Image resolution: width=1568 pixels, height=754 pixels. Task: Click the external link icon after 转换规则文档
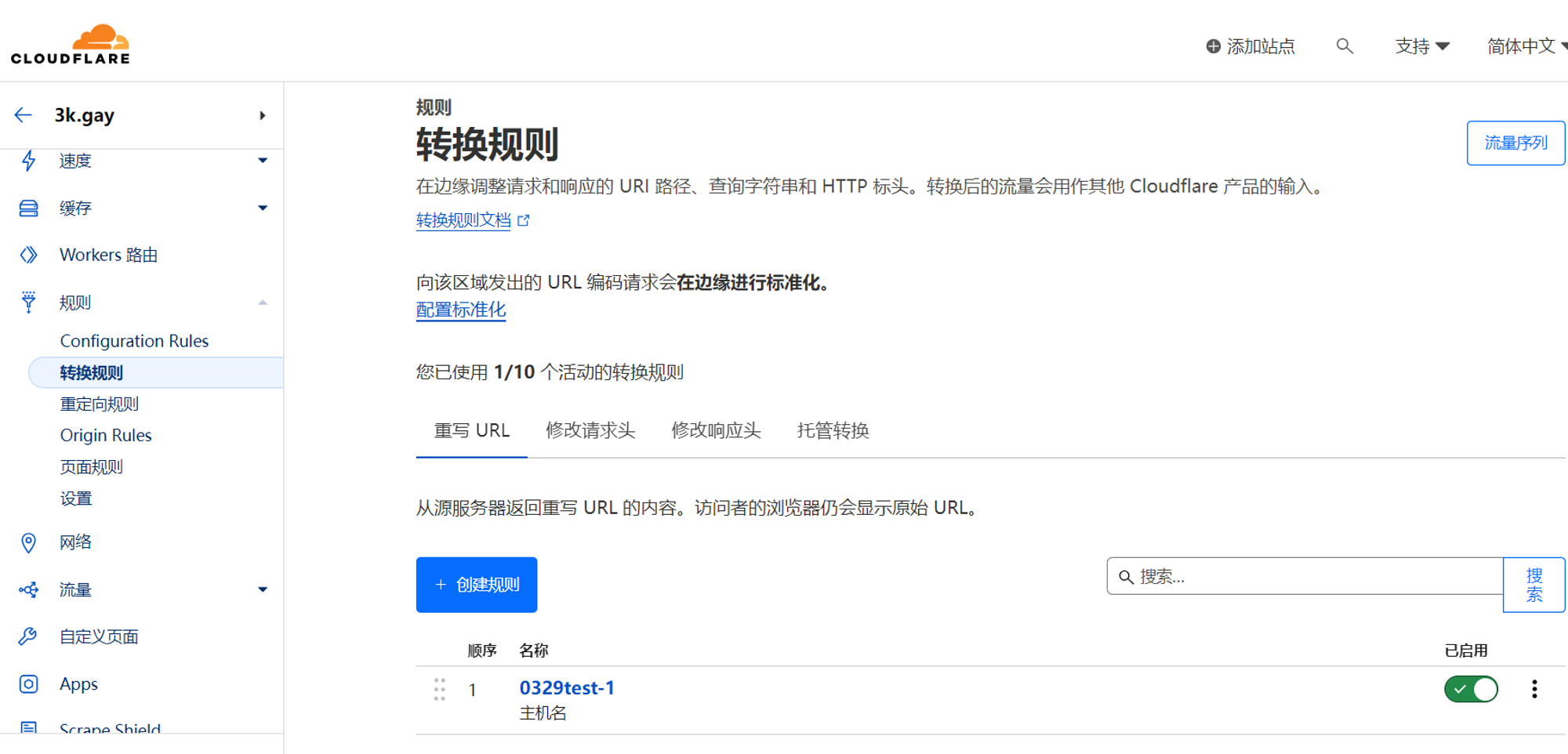pos(524,220)
